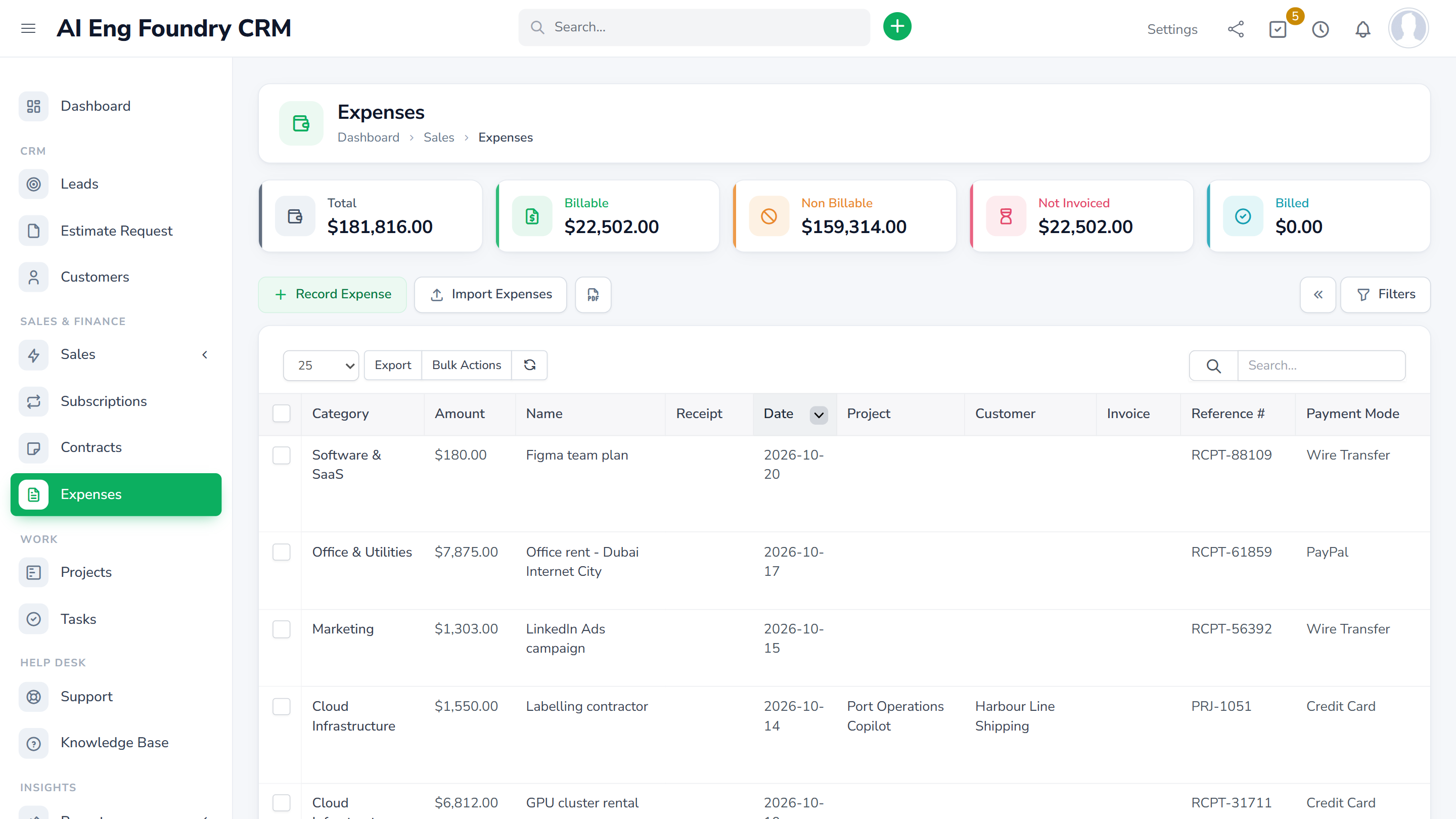This screenshot has width=1456, height=819.
Task: Click the Billed checkmark icon
Action: pyautogui.click(x=1242, y=216)
